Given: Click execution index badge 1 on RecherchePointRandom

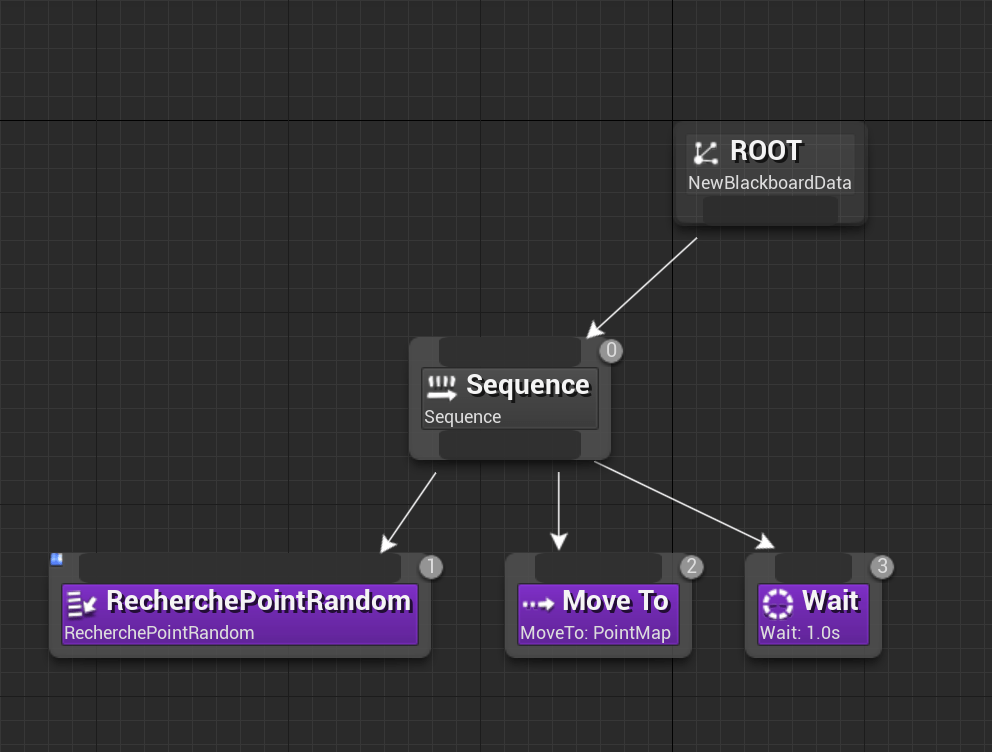Looking at the screenshot, I should [431, 567].
